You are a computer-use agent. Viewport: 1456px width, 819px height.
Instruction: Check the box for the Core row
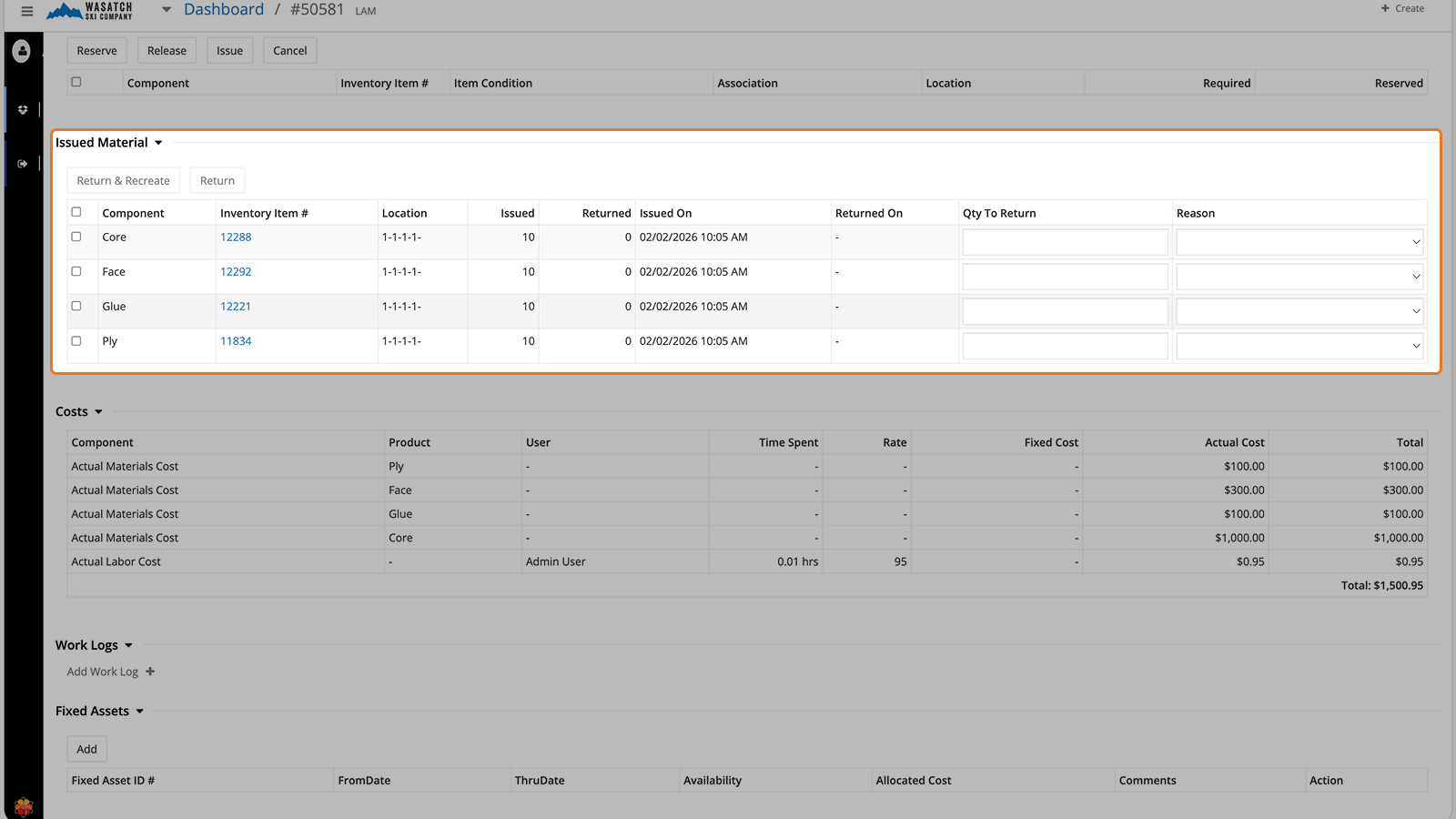76,237
